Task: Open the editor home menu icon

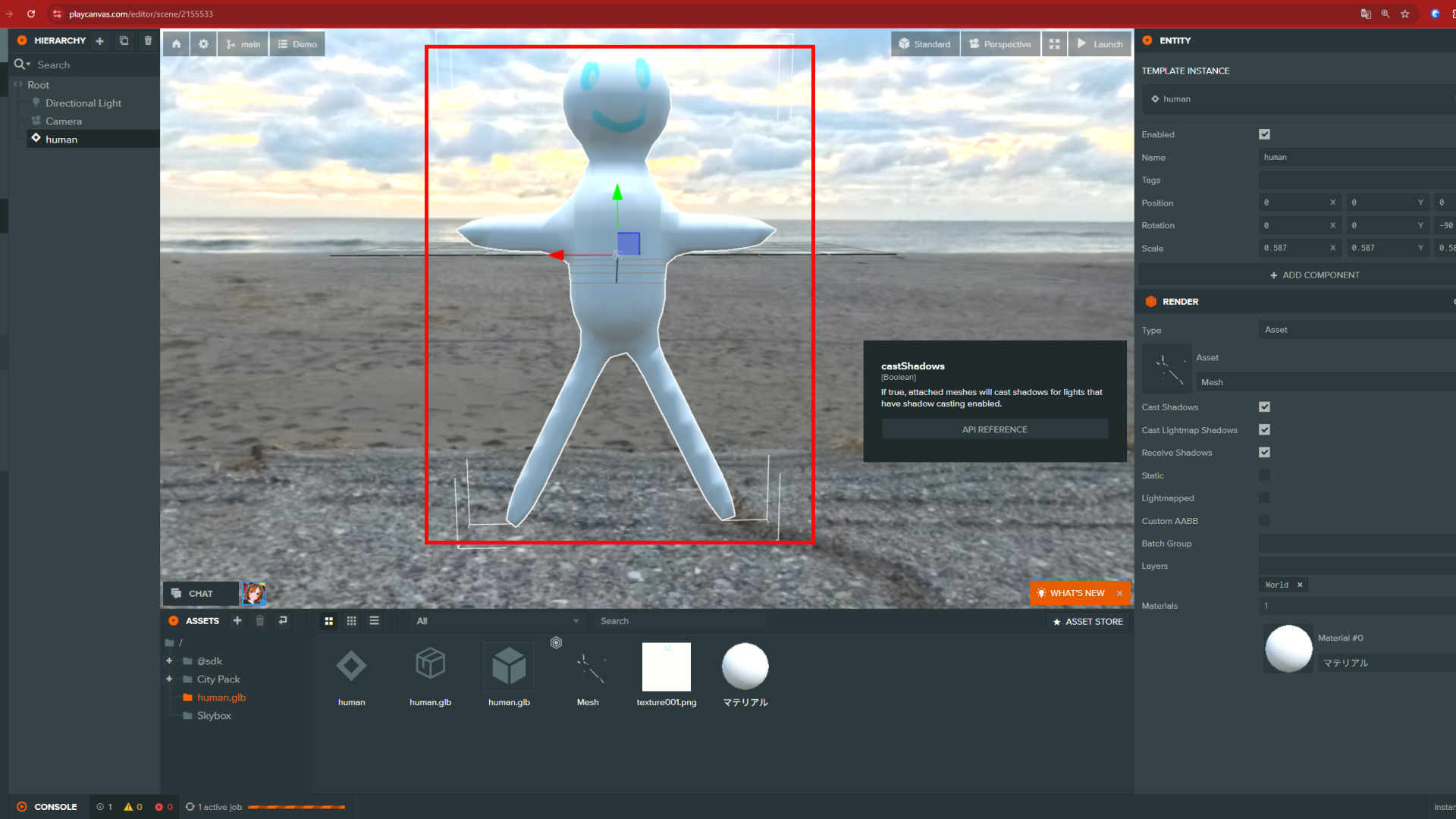Action: click(x=176, y=44)
